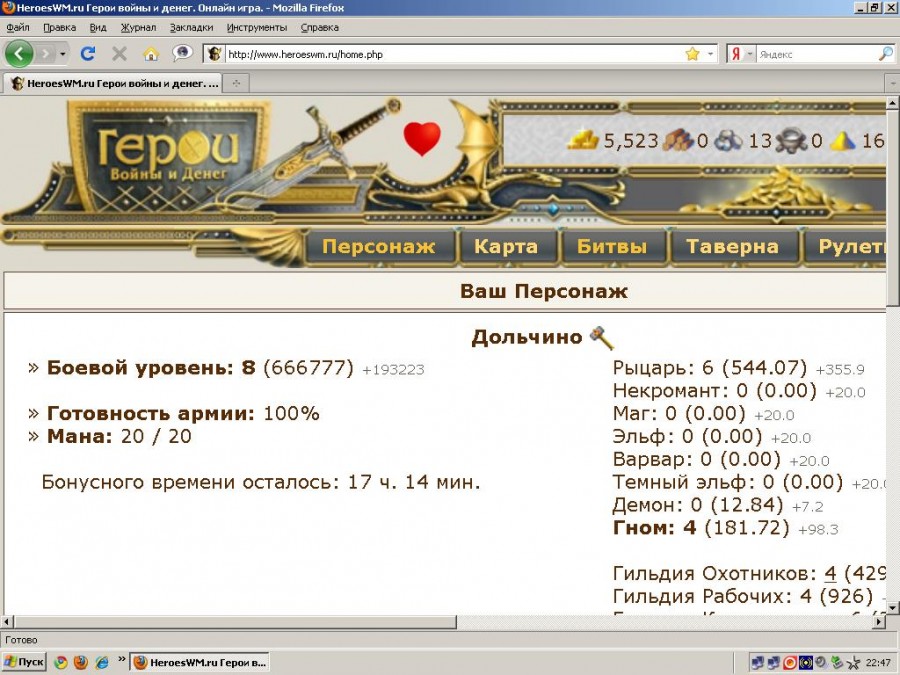Click the Готовность армии: 100% text

point(183,413)
